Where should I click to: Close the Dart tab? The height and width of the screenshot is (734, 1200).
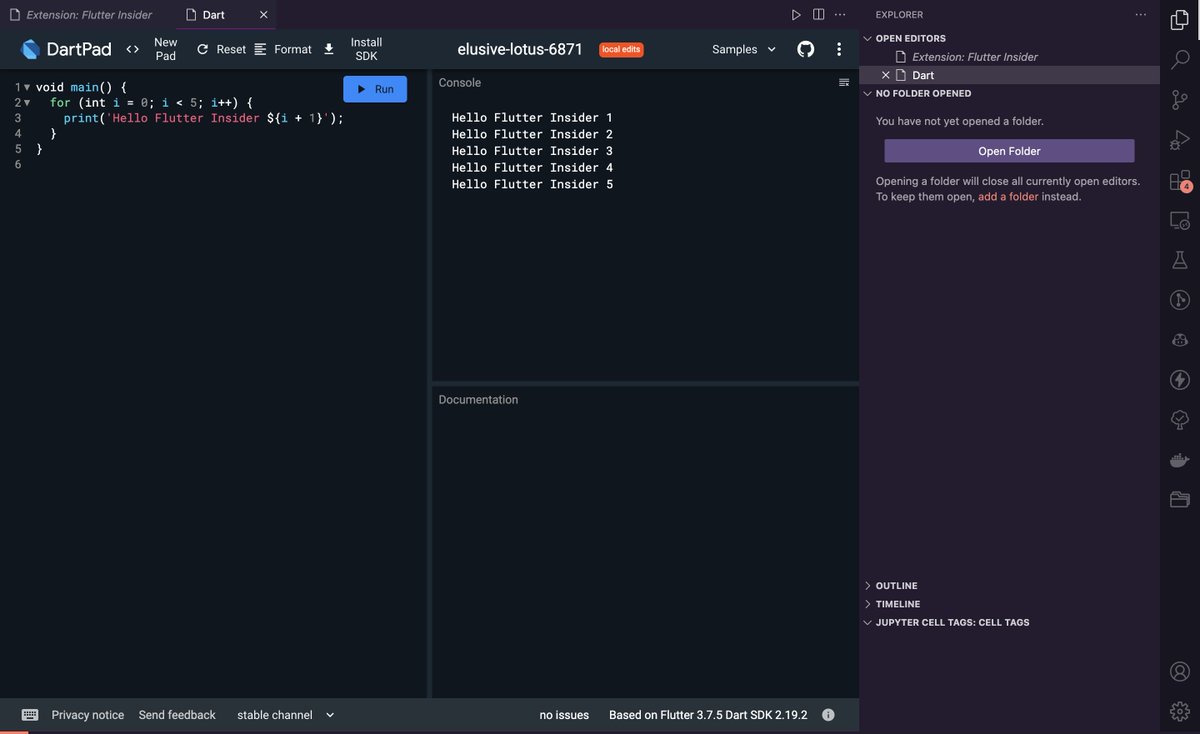(x=263, y=15)
